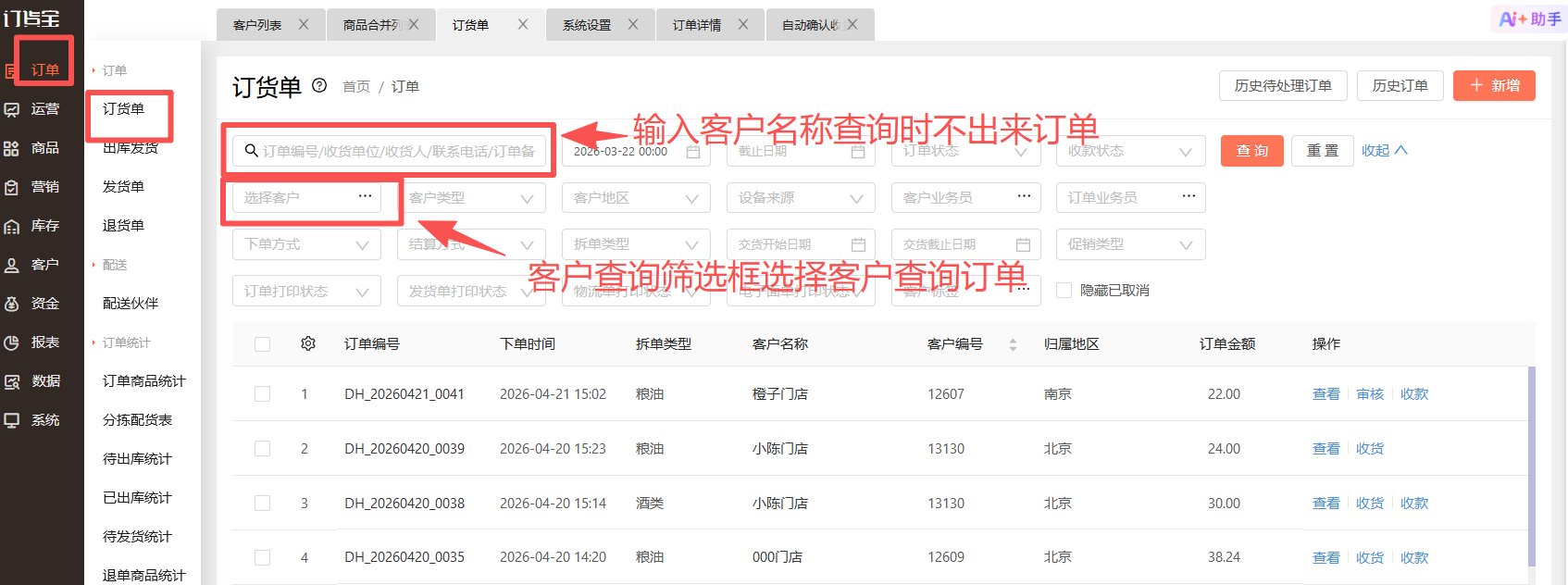Open the 系统 sidebar module
This screenshot has width=1568, height=585.
pyautogui.click(x=32, y=420)
